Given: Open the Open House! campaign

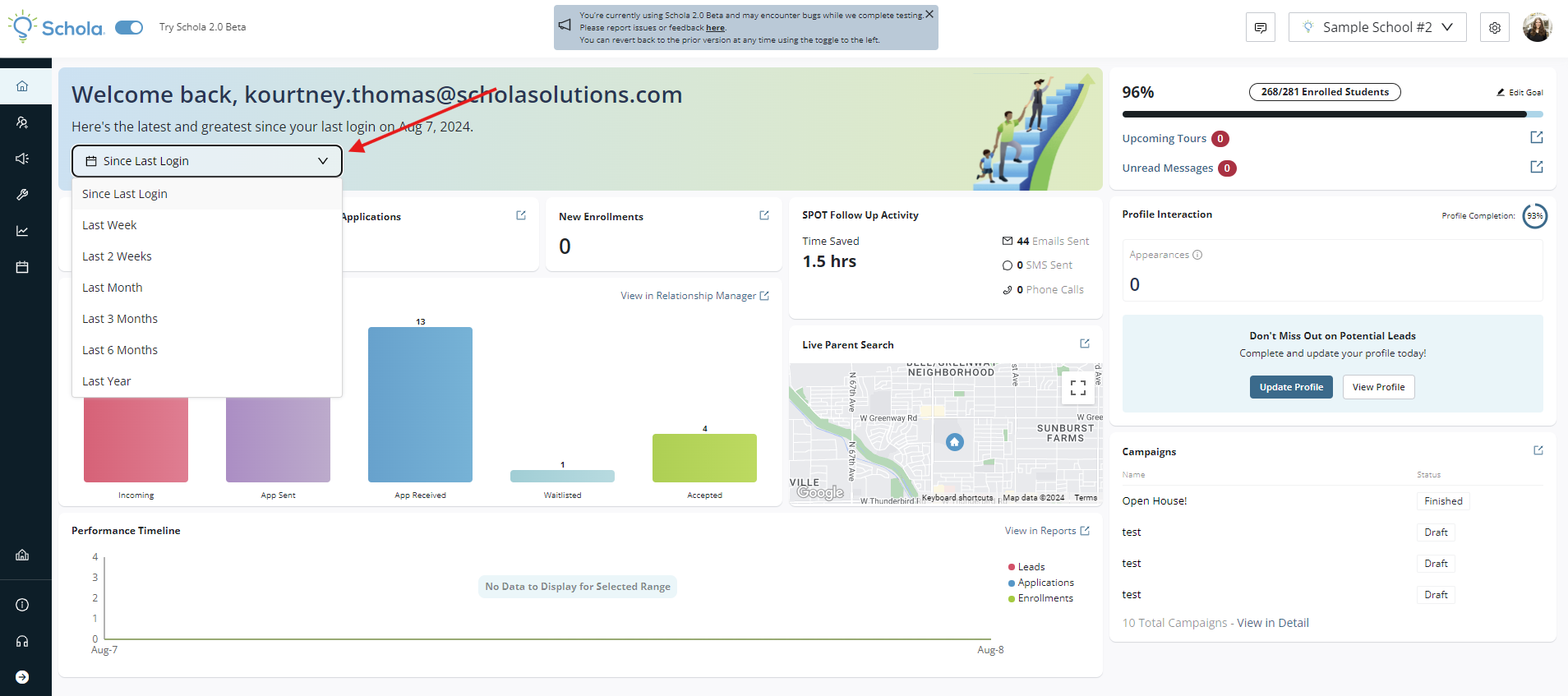Looking at the screenshot, I should [1155, 501].
